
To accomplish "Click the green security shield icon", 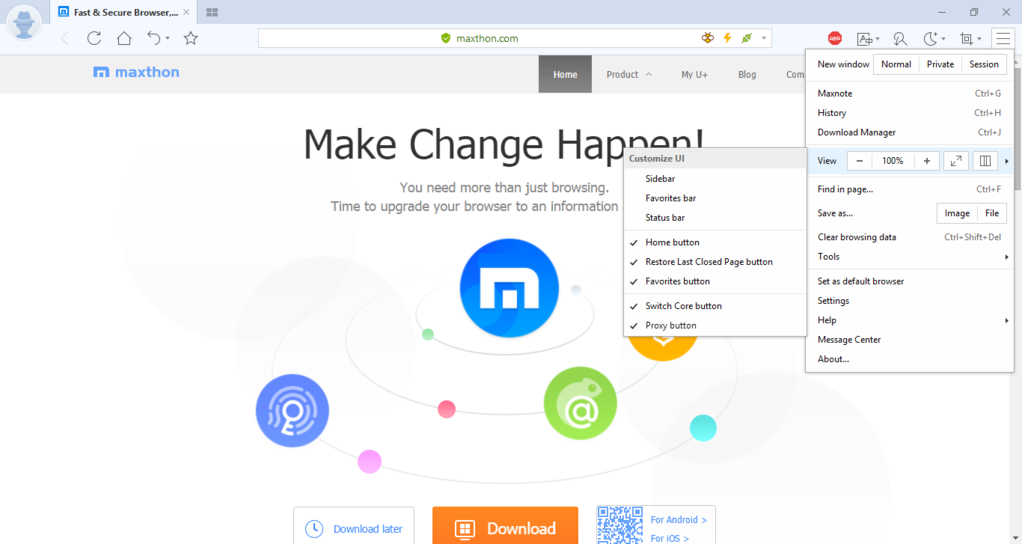I will (446, 38).
